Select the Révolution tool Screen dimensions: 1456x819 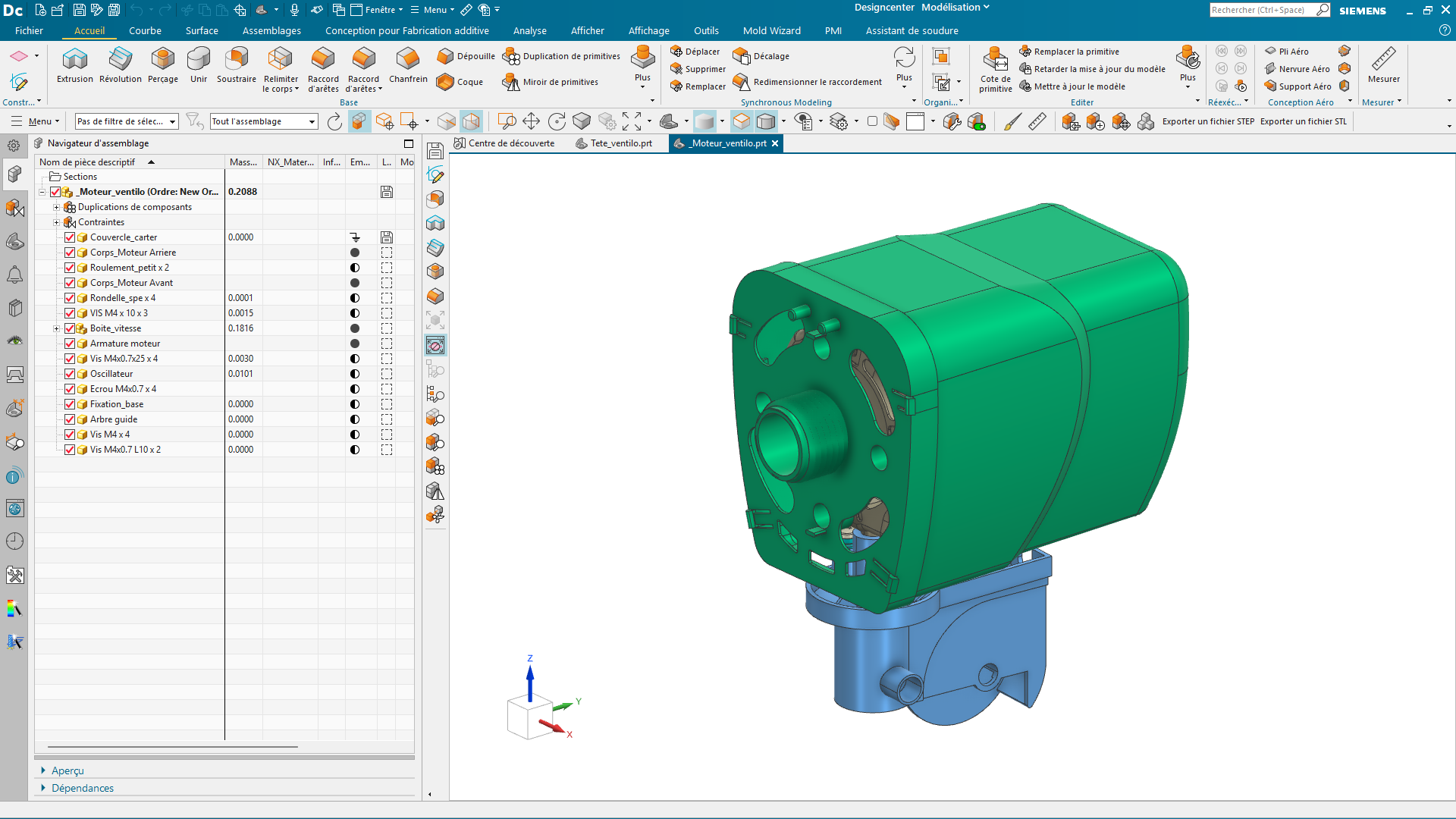pyautogui.click(x=121, y=65)
